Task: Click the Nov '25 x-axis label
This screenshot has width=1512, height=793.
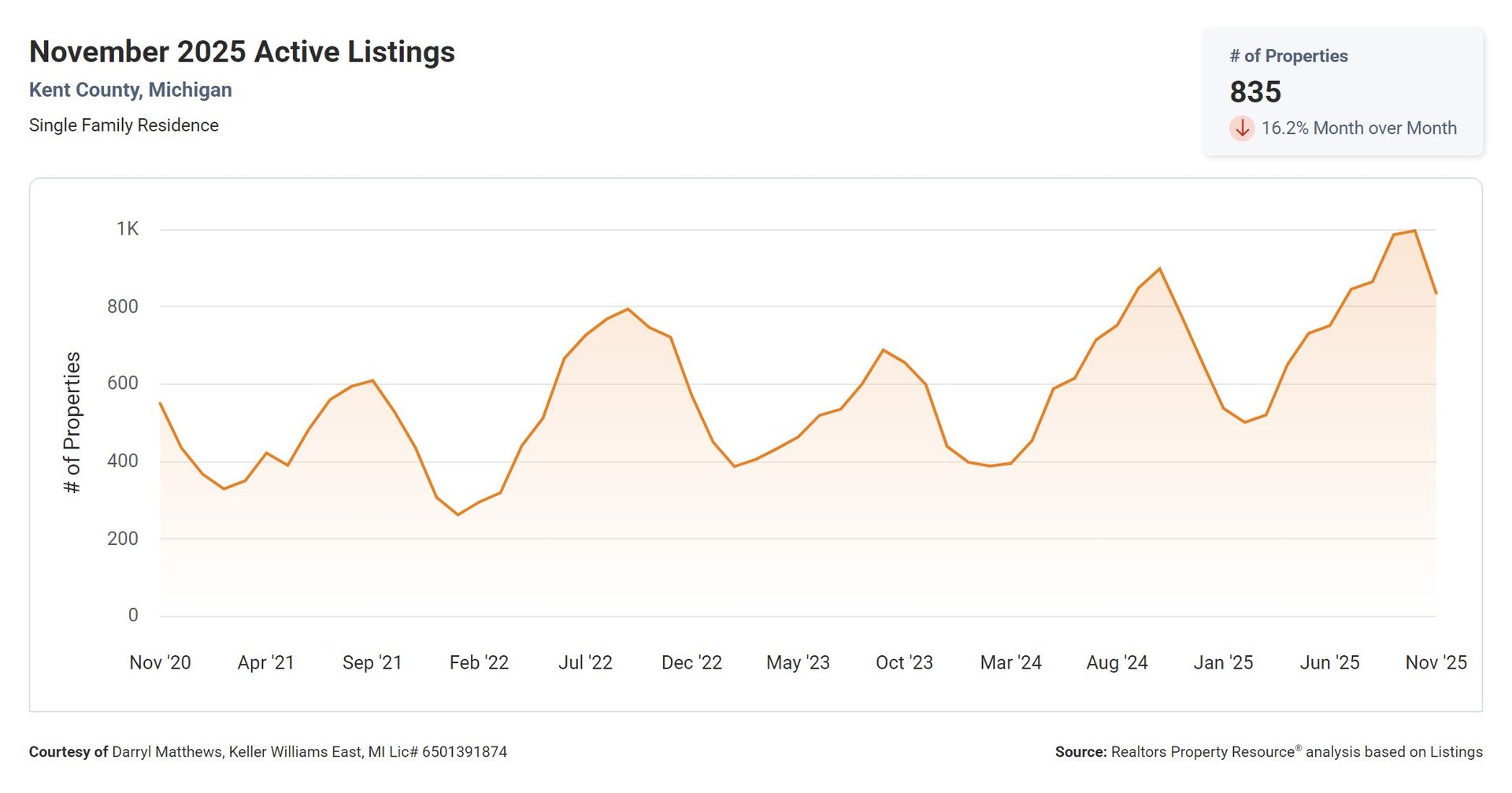Action: pyautogui.click(x=1435, y=662)
